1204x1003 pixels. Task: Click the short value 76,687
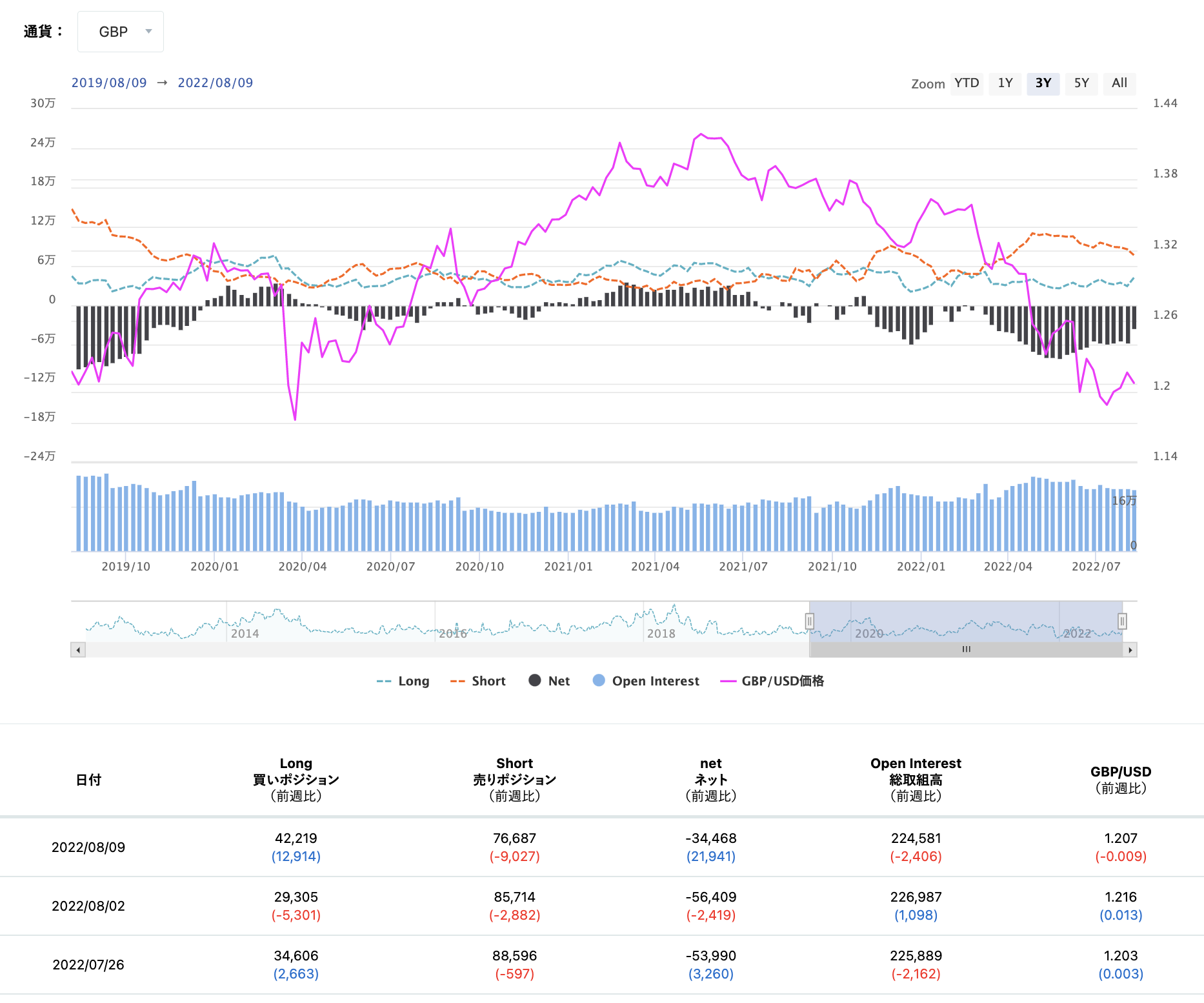pos(515,838)
